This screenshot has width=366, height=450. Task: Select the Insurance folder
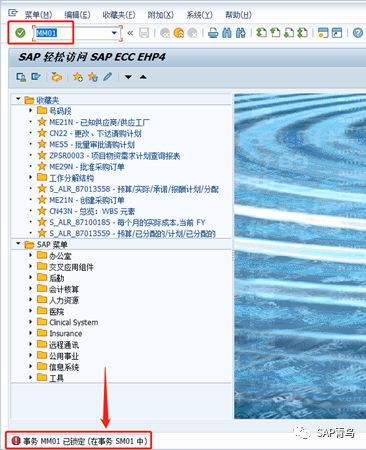click(66, 334)
